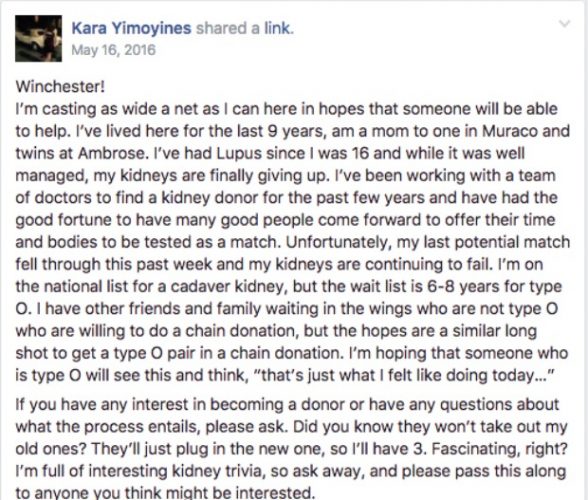Click the word "Unfortunately" in the post
The width and height of the screenshot is (588, 500).
338,242
